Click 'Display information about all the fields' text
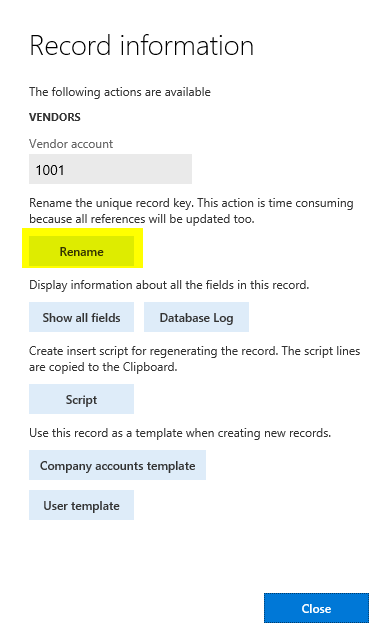 point(169,285)
